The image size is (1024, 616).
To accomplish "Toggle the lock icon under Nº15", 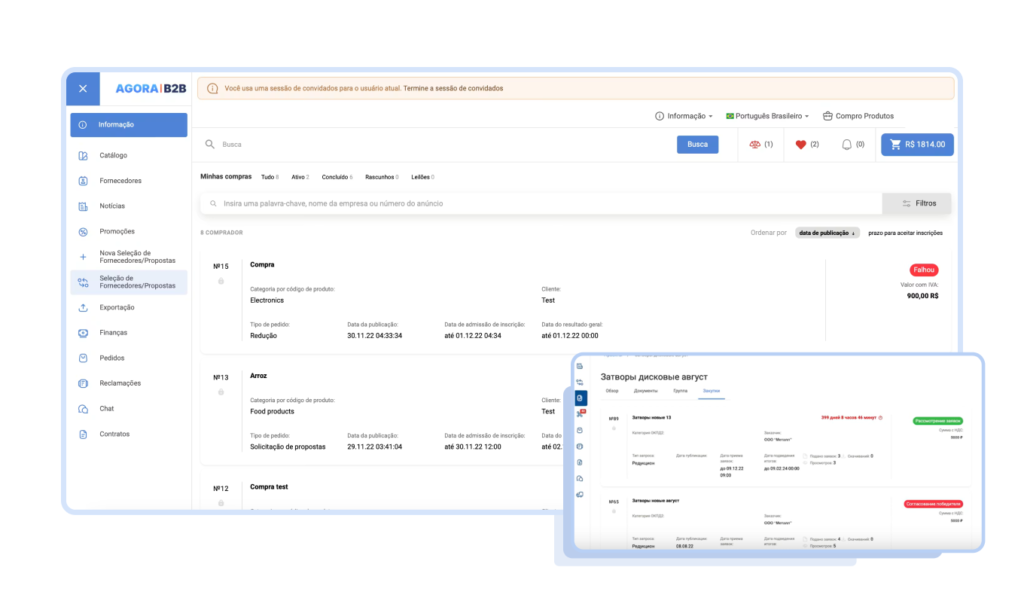I will [x=221, y=282].
